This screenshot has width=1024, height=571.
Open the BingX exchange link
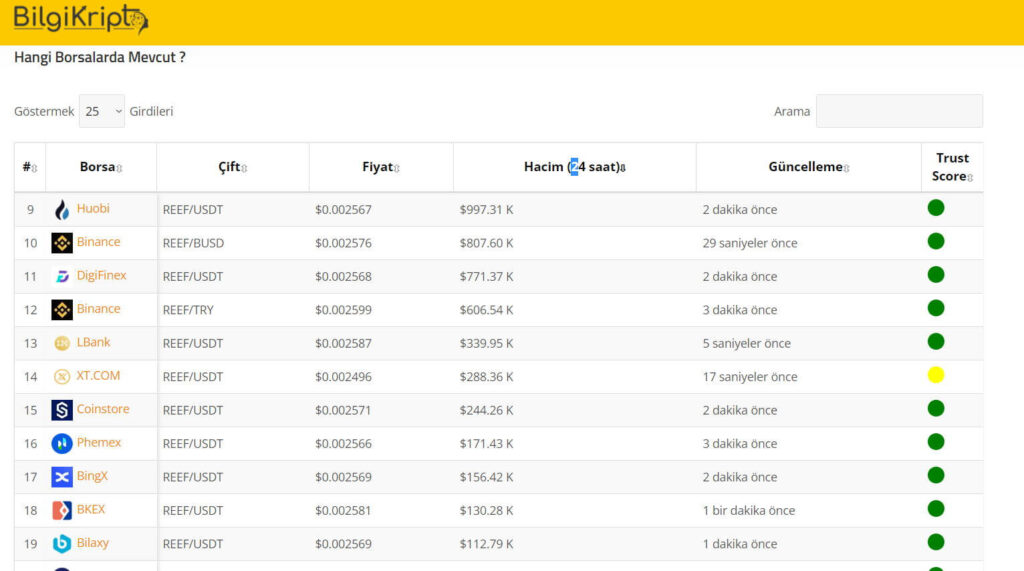[92, 476]
